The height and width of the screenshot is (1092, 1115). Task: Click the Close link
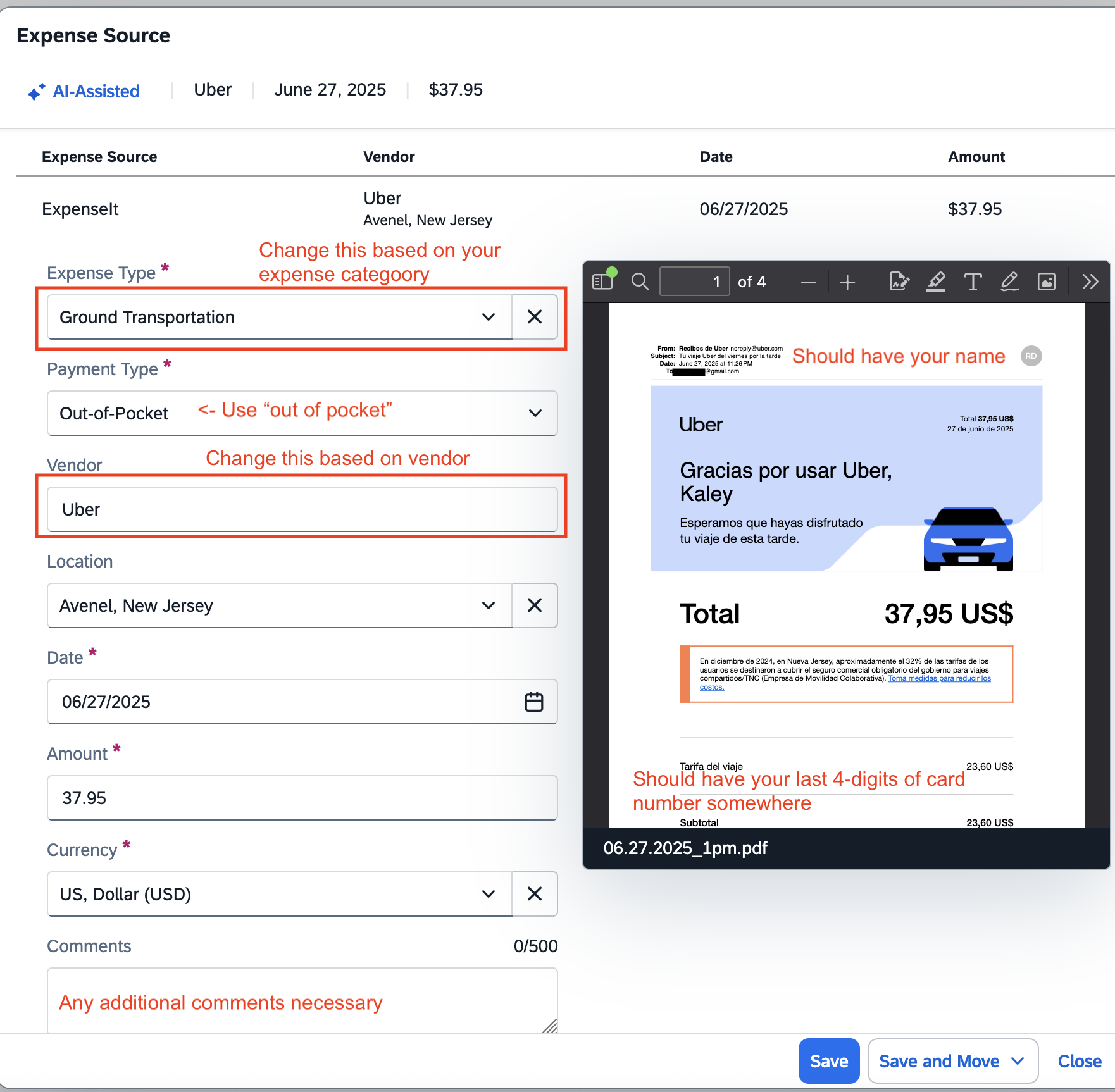point(1080,1061)
